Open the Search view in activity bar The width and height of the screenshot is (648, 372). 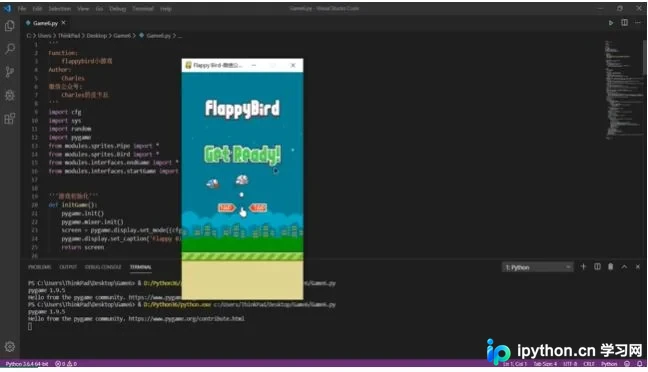coord(10,49)
